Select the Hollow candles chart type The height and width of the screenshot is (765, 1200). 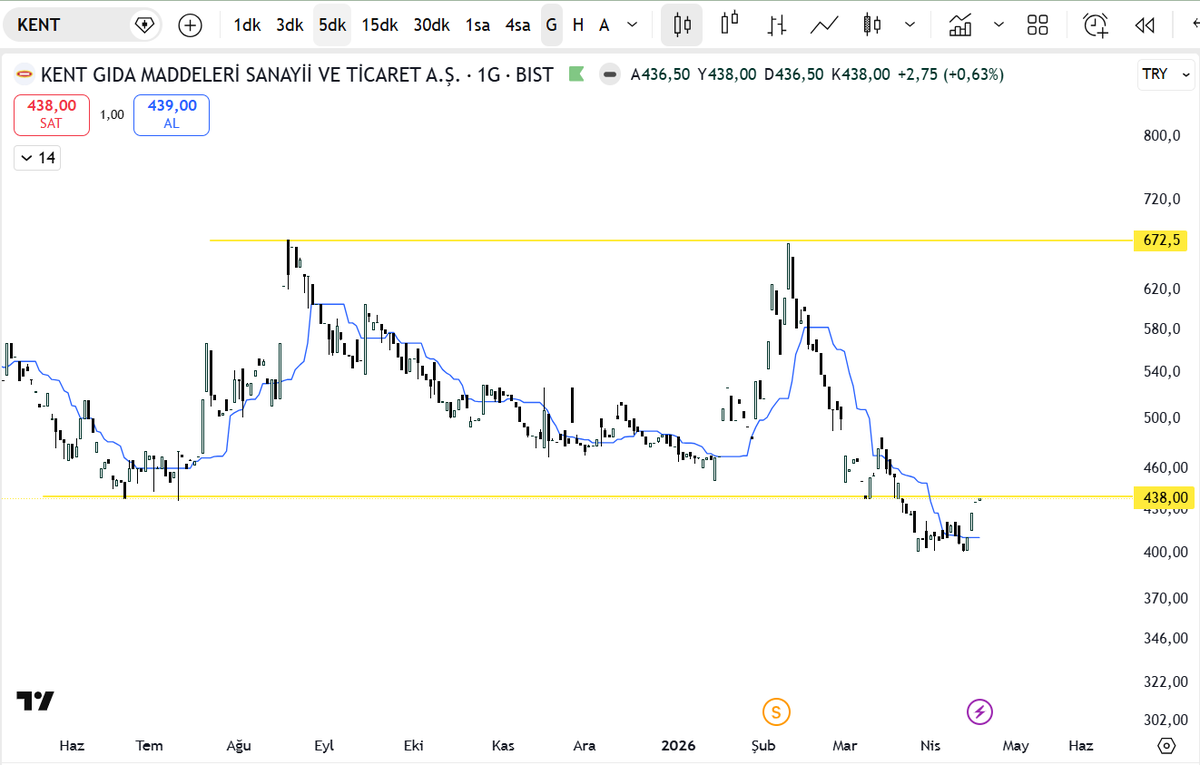point(731,25)
